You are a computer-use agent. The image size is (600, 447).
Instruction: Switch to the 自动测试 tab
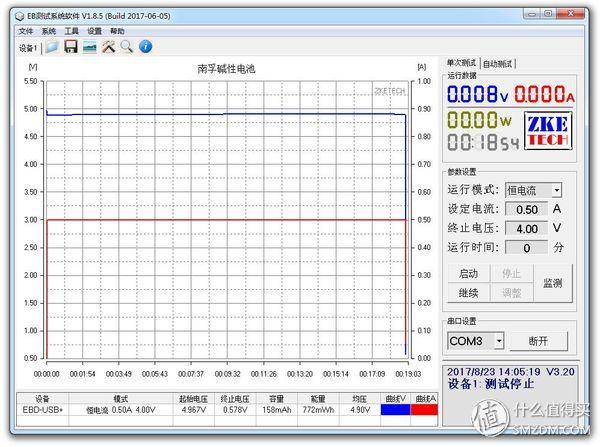[497, 63]
